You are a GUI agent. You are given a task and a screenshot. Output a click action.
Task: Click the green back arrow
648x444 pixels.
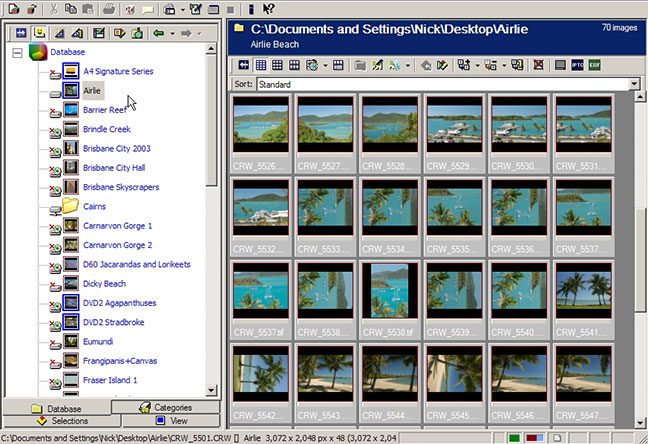[x=159, y=33]
